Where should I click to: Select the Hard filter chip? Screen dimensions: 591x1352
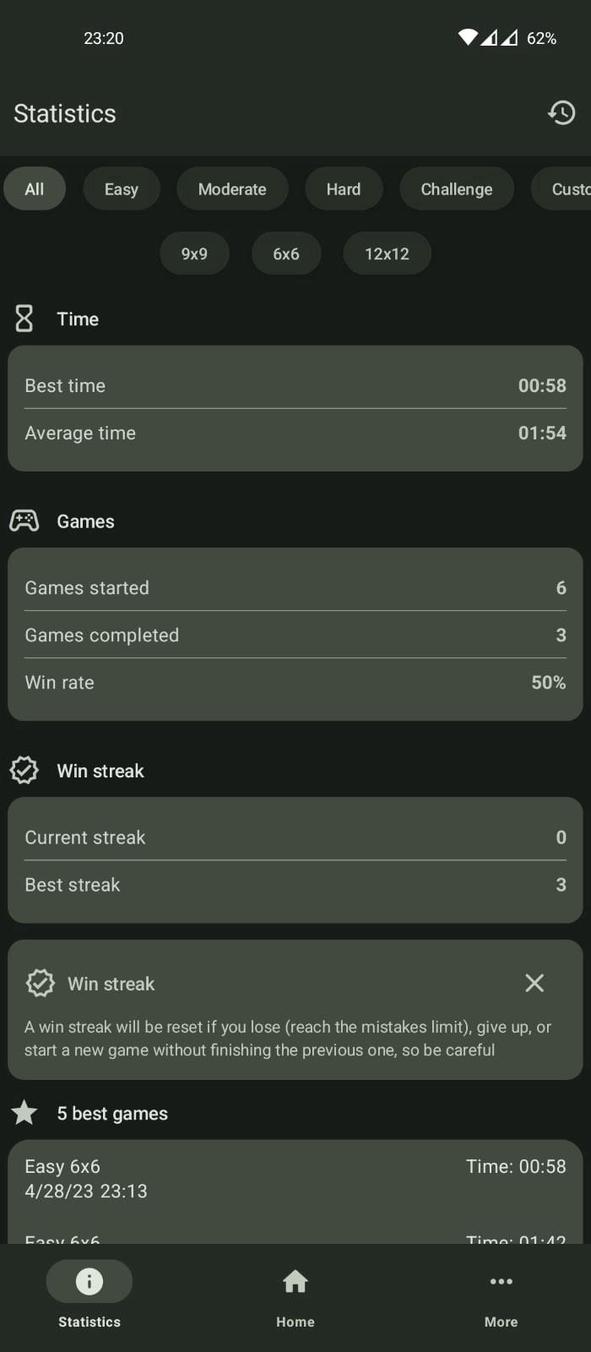[x=343, y=189]
